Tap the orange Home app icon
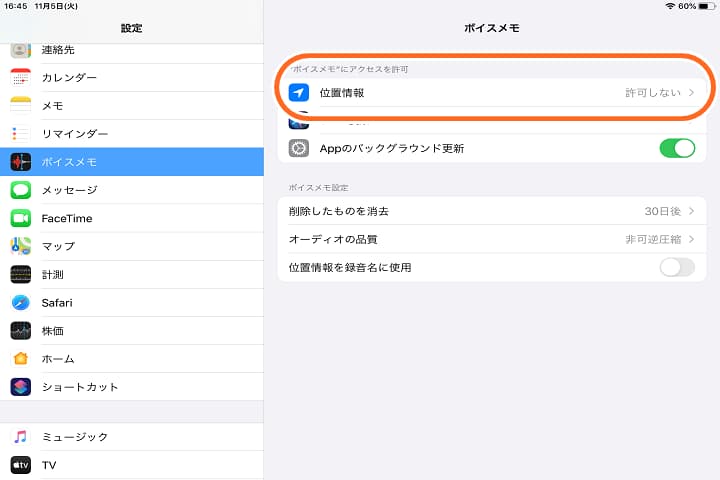 21,359
